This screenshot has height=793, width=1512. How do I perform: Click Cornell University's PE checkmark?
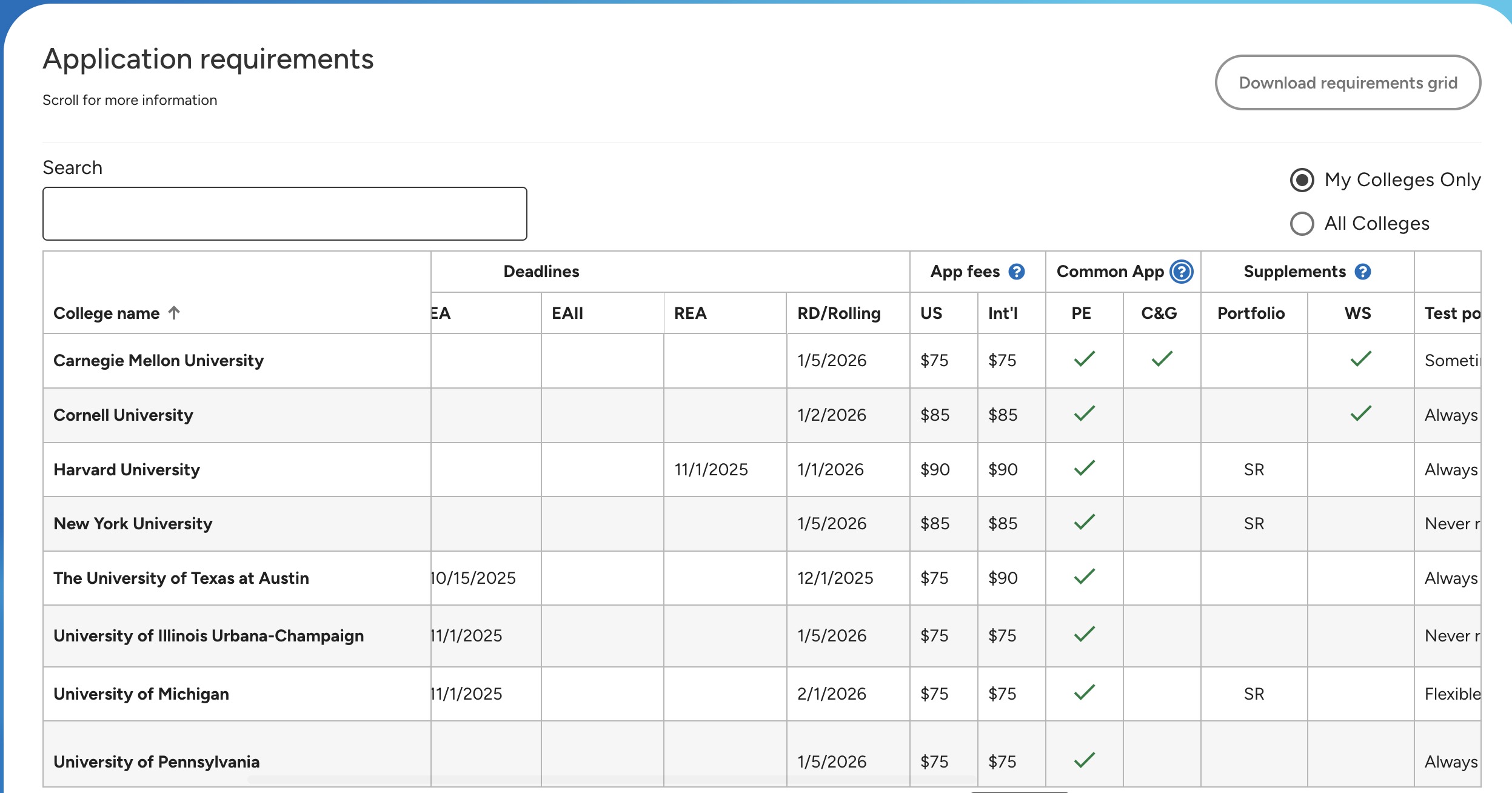click(x=1085, y=413)
